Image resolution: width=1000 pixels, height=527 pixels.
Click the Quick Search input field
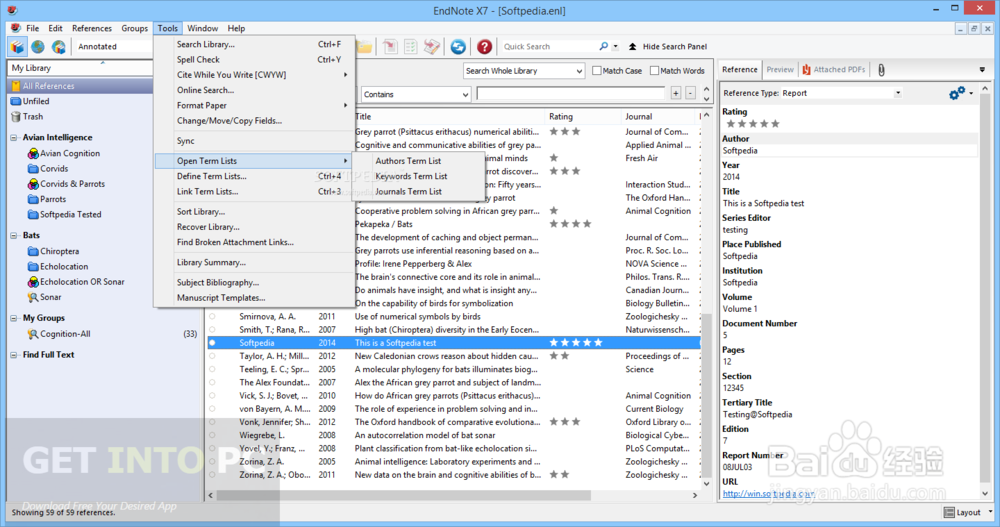click(x=548, y=47)
